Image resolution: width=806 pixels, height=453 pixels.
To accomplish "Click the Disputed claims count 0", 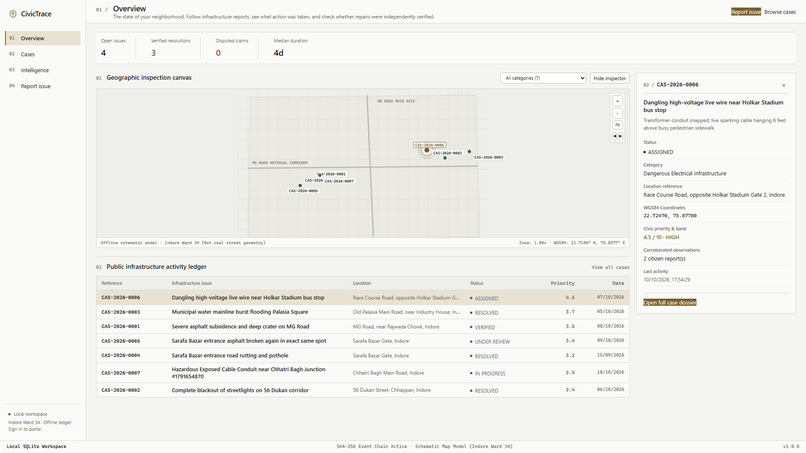I will [x=218, y=53].
